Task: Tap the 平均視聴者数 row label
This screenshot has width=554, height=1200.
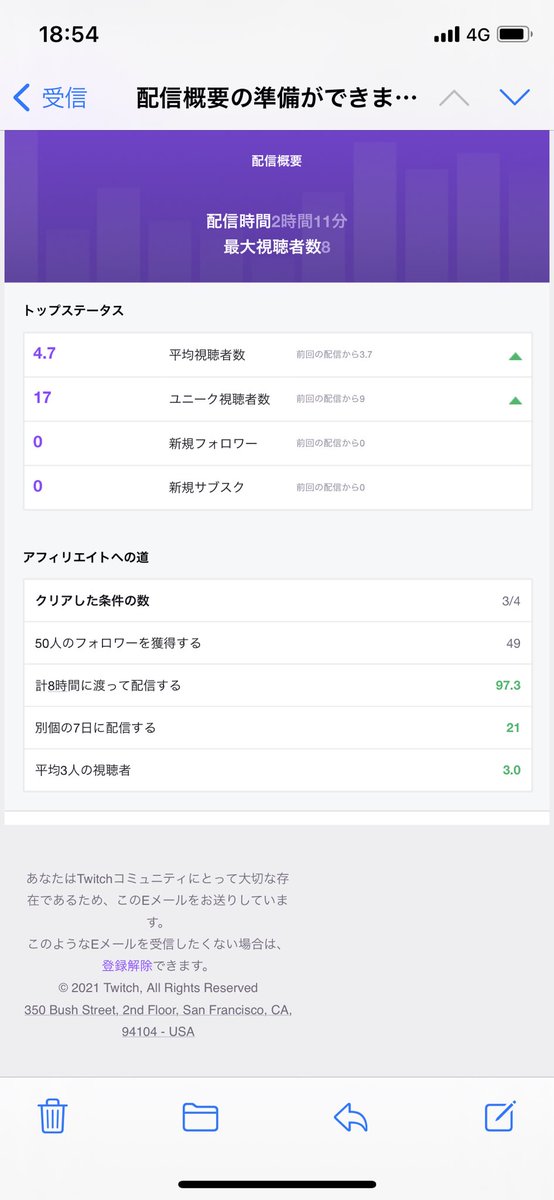Action: [207, 354]
